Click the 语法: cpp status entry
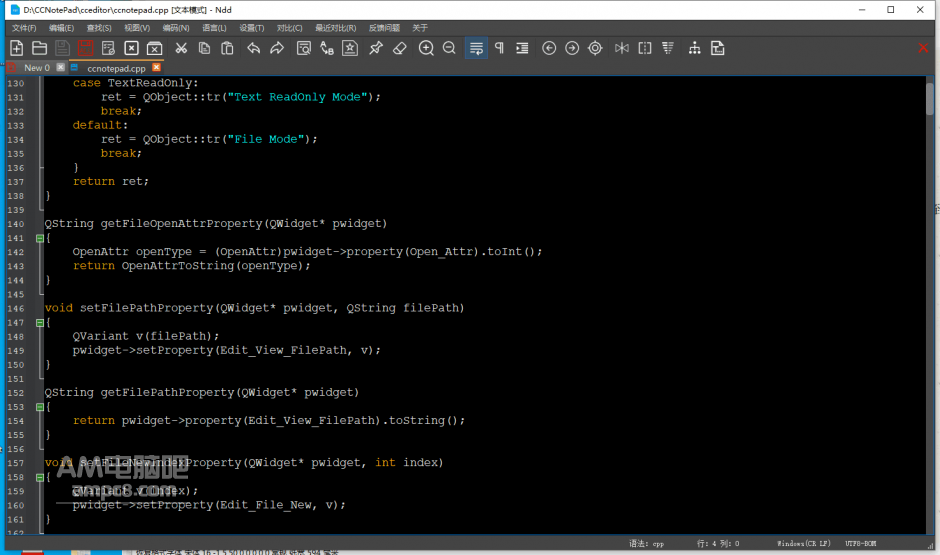Image resolution: width=940 pixels, height=555 pixels. (x=646, y=544)
